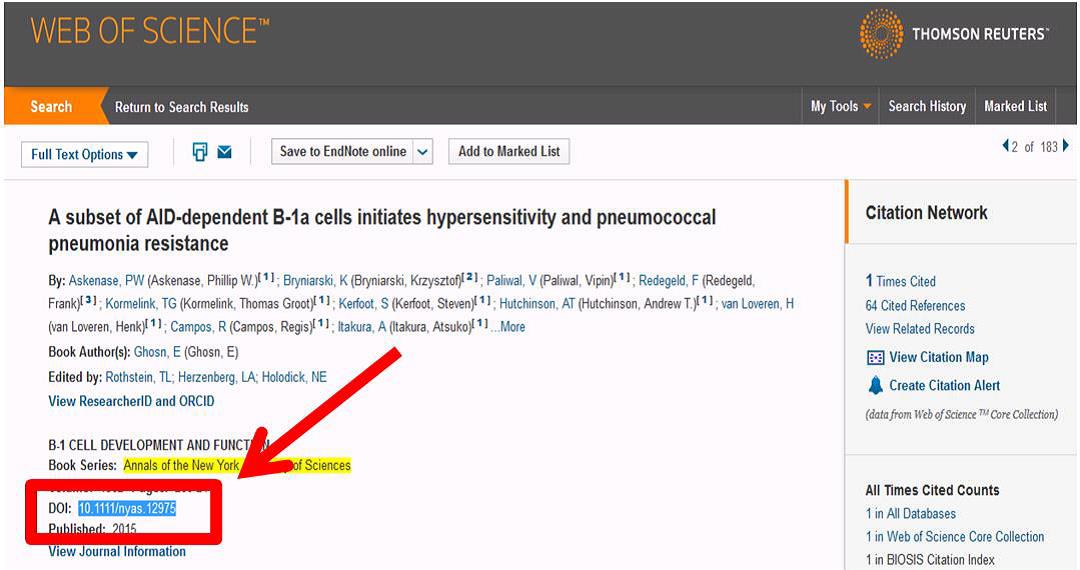This screenshot has width=1080, height=570.
Task: Open Search History
Action: pos(927,106)
